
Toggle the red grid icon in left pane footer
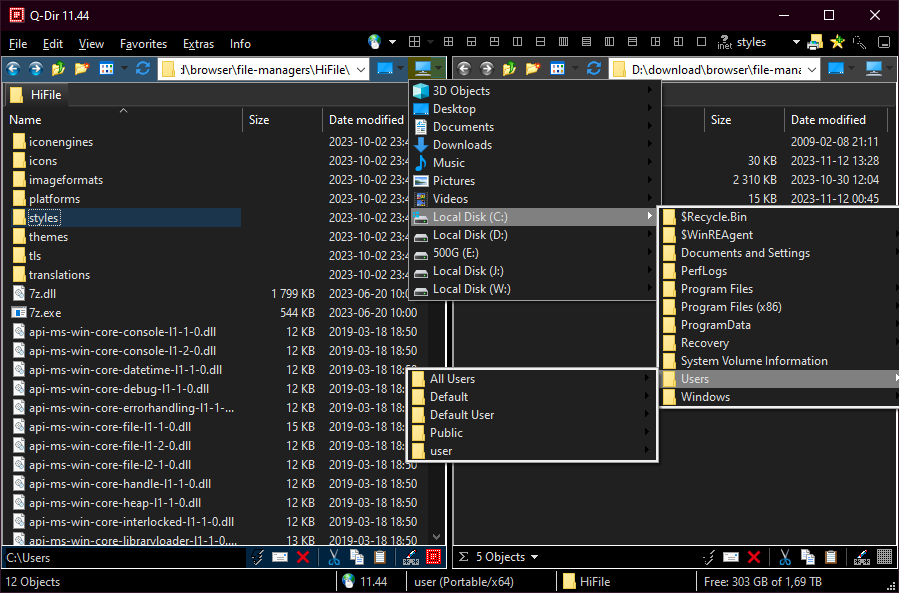coord(433,557)
